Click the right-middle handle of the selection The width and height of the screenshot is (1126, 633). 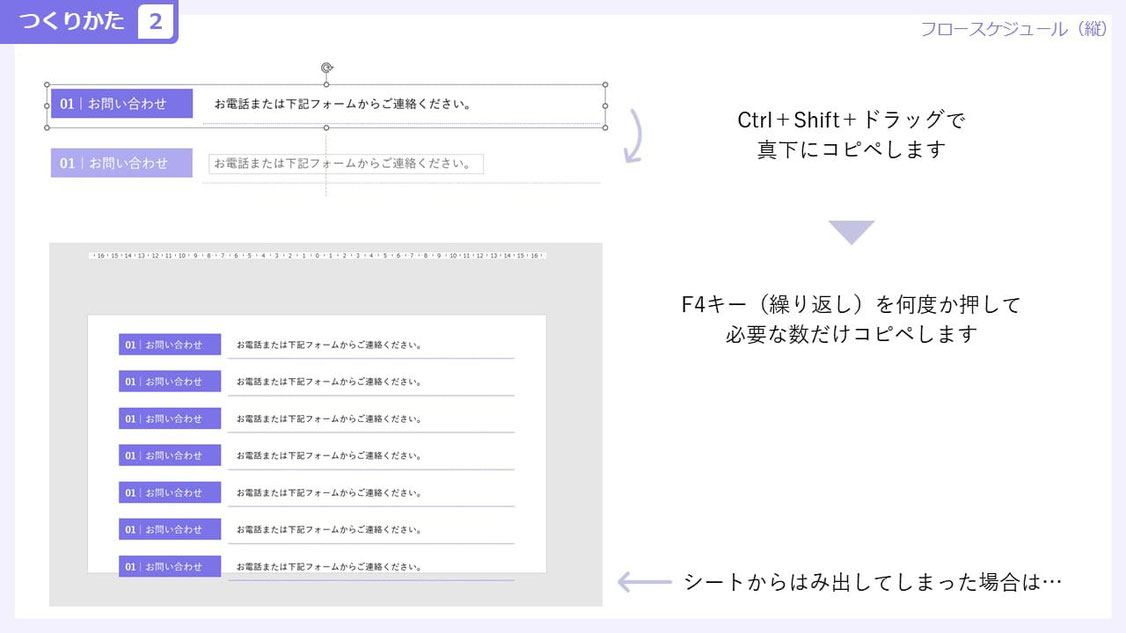tap(605, 106)
